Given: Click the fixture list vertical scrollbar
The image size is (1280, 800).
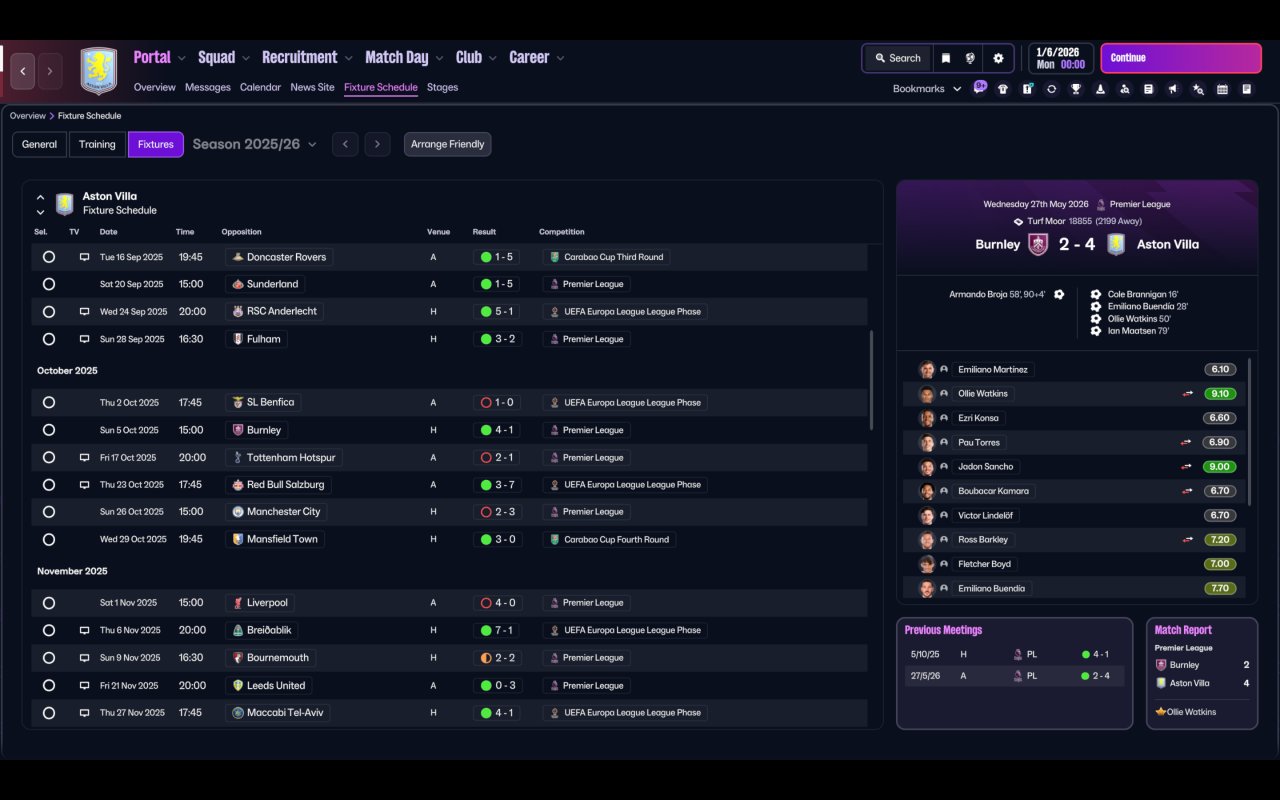Looking at the screenshot, I should [x=872, y=380].
